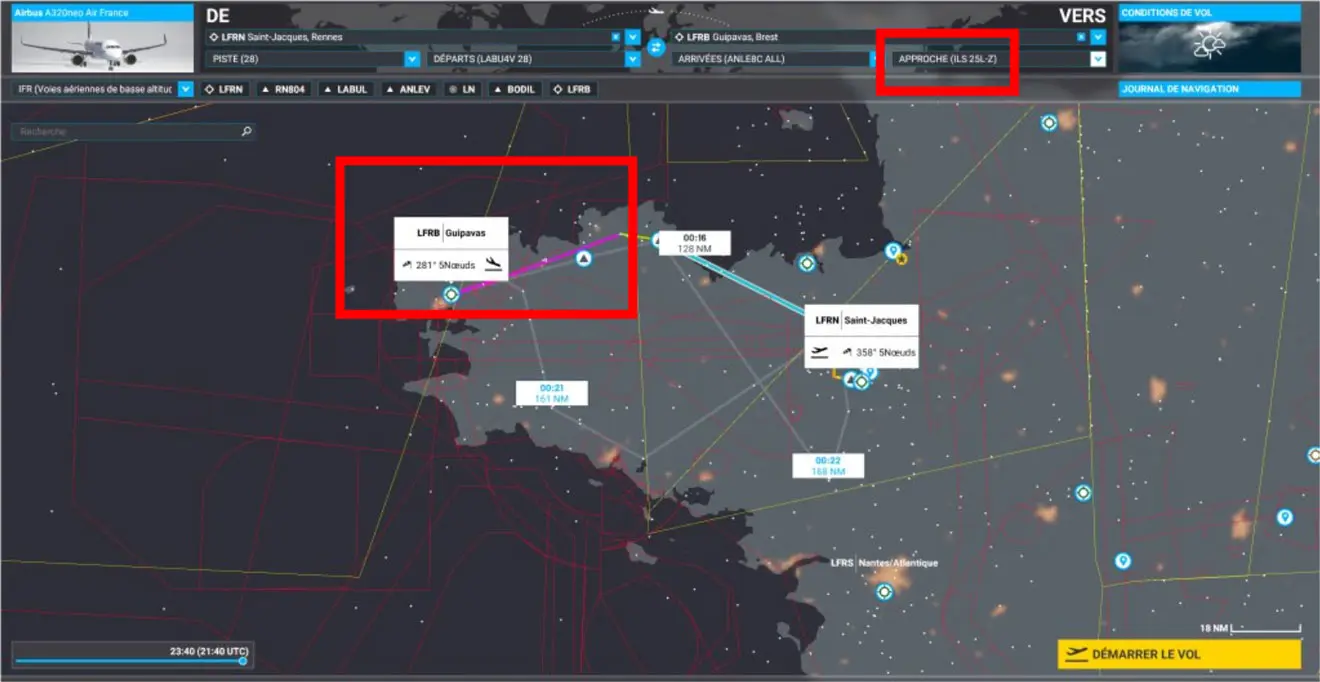Click the LFRB Guipavas card title
The height and width of the screenshot is (682, 1320).
[450, 233]
